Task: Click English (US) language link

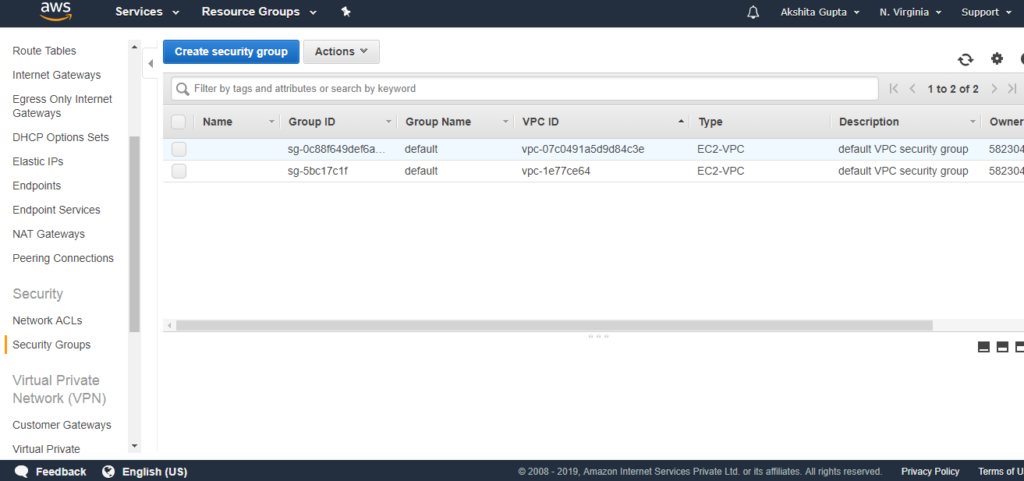Action: tap(155, 472)
